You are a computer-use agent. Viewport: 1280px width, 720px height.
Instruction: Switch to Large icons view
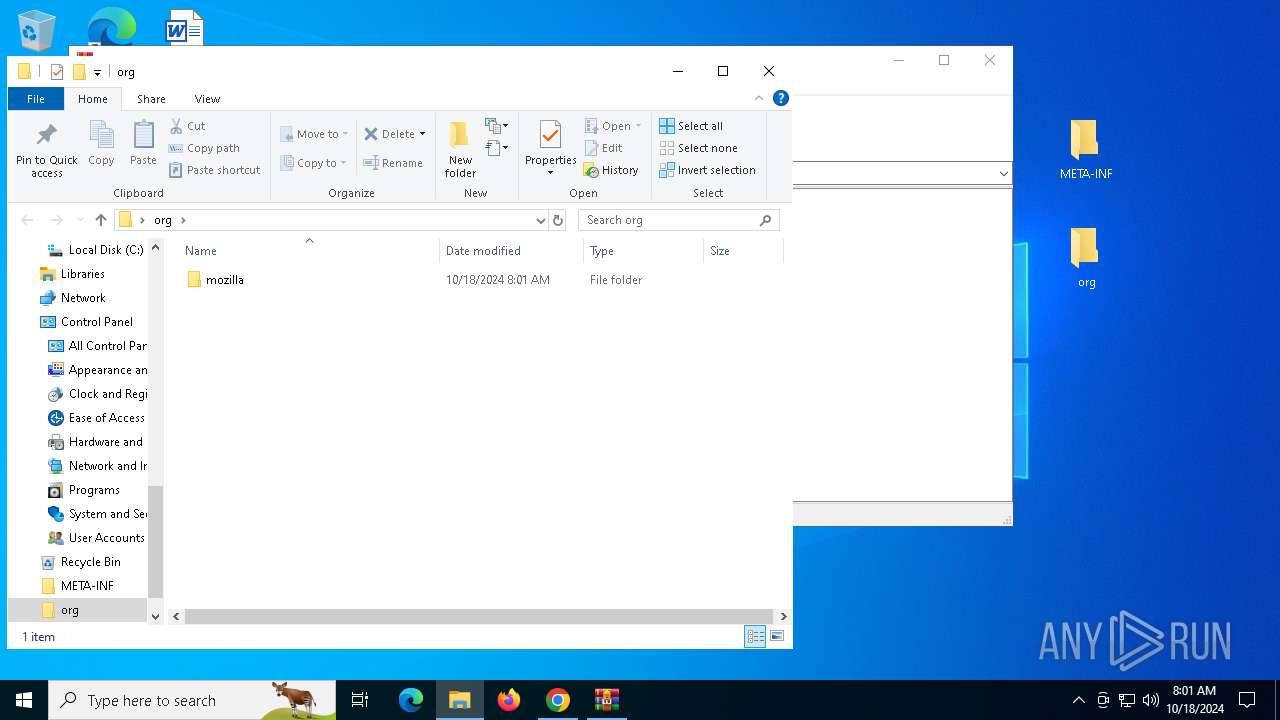[x=777, y=636]
